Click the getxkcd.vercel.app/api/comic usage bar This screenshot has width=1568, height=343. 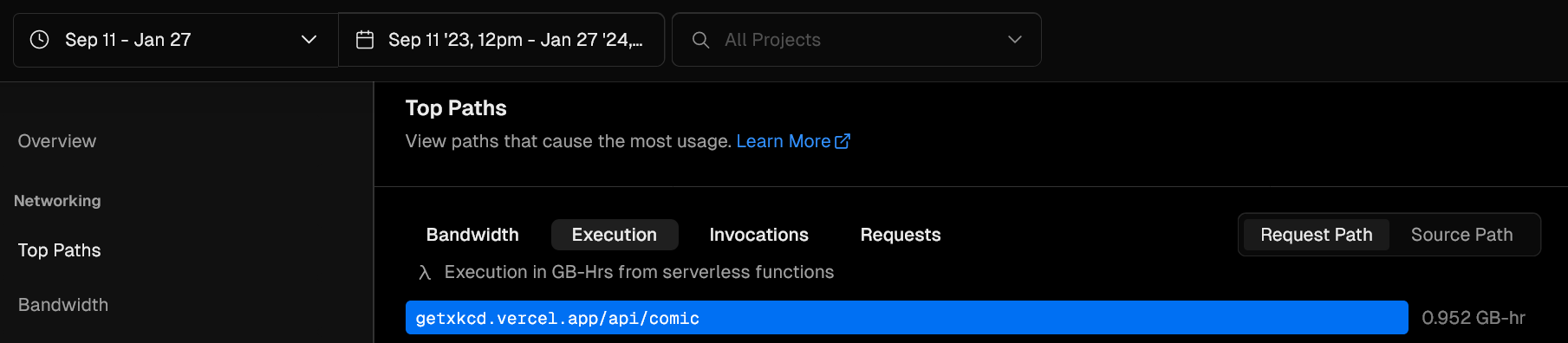907,318
